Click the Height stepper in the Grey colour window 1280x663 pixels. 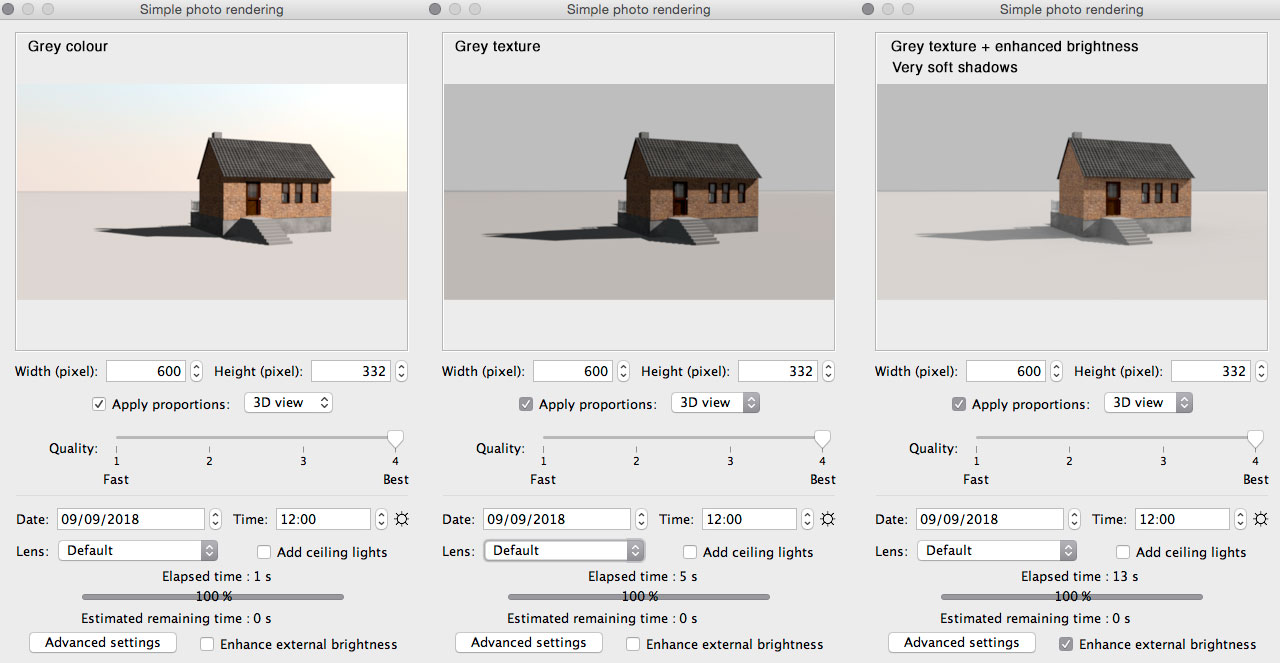[401, 371]
